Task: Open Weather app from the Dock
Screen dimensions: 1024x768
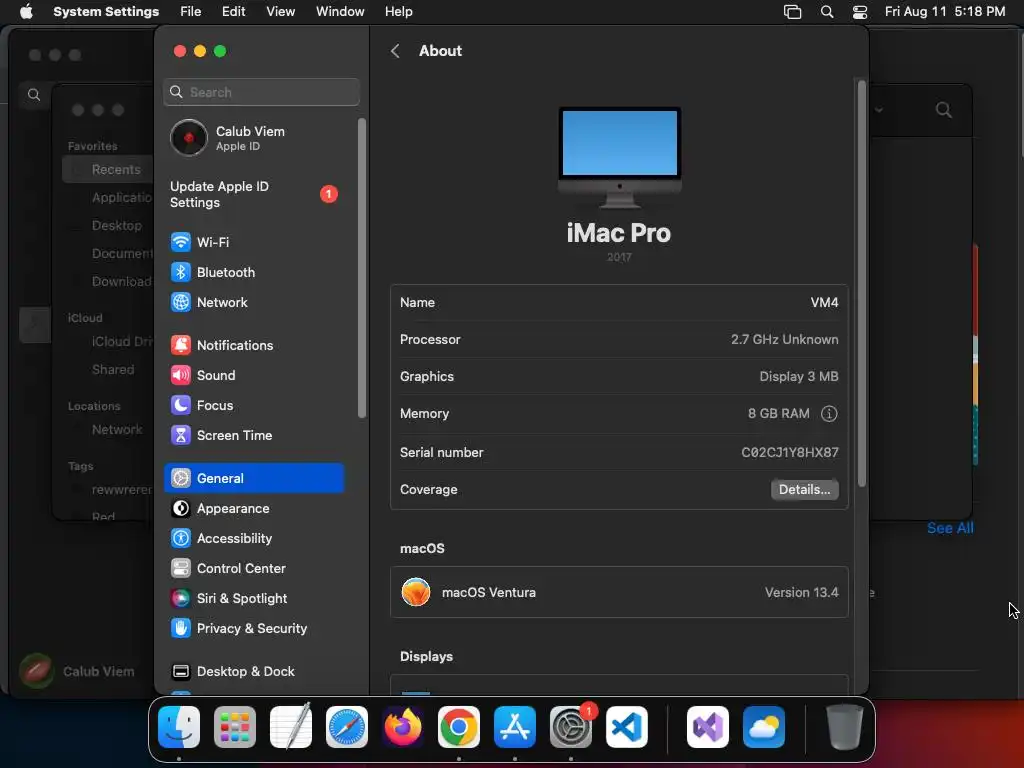Action: tap(764, 727)
